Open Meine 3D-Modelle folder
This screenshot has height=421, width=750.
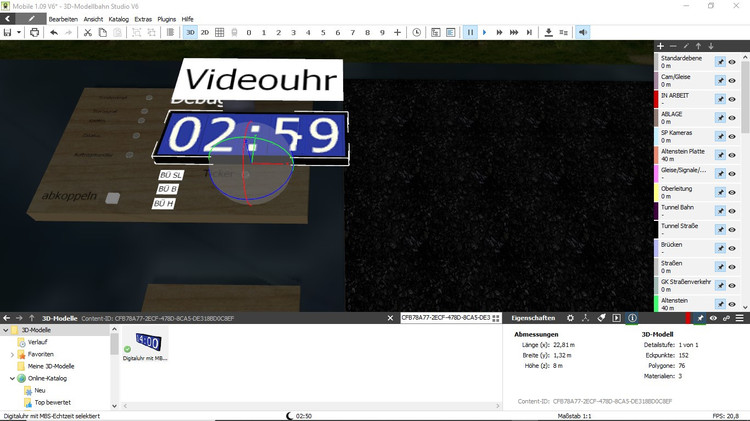tap(51, 366)
